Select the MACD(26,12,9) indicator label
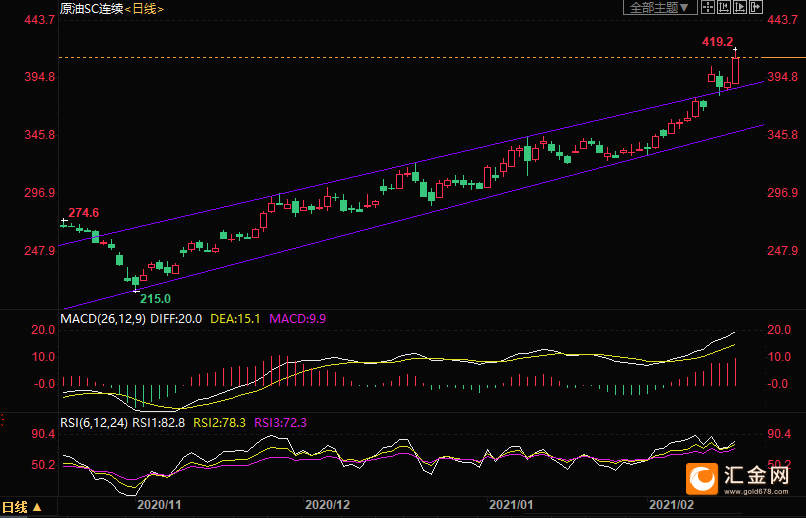The image size is (806, 518). [103, 319]
